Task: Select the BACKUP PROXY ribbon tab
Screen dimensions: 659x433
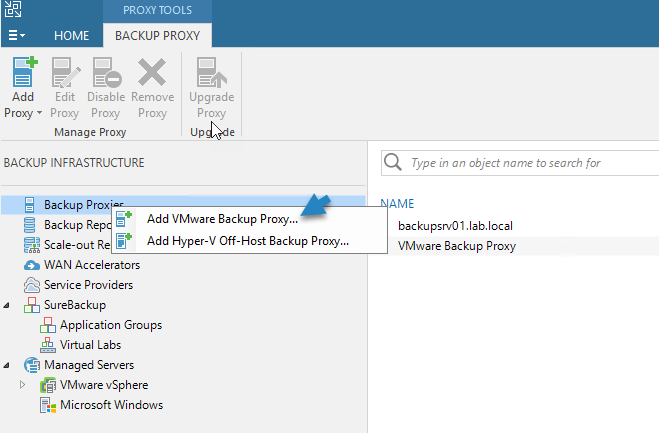Action: [x=157, y=36]
